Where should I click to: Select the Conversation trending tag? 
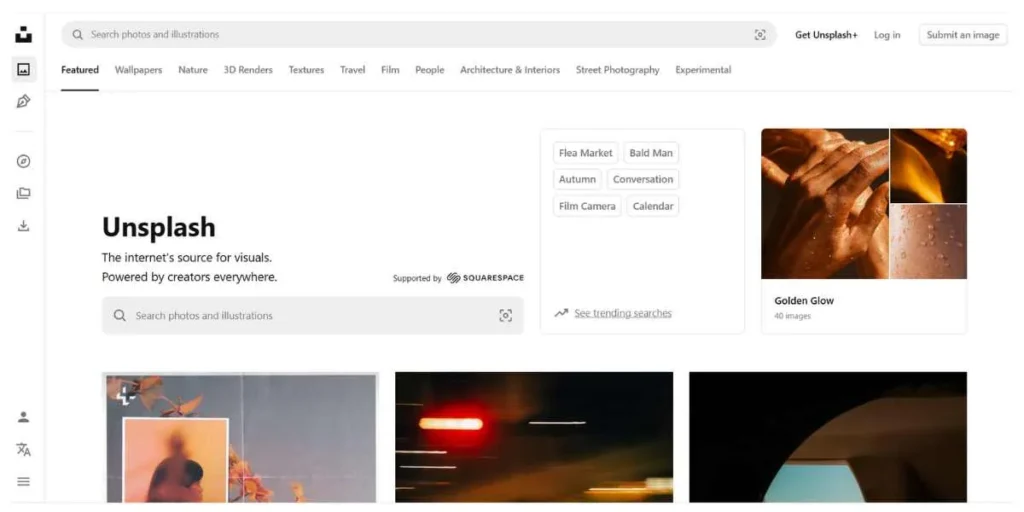[x=643, y=179]
